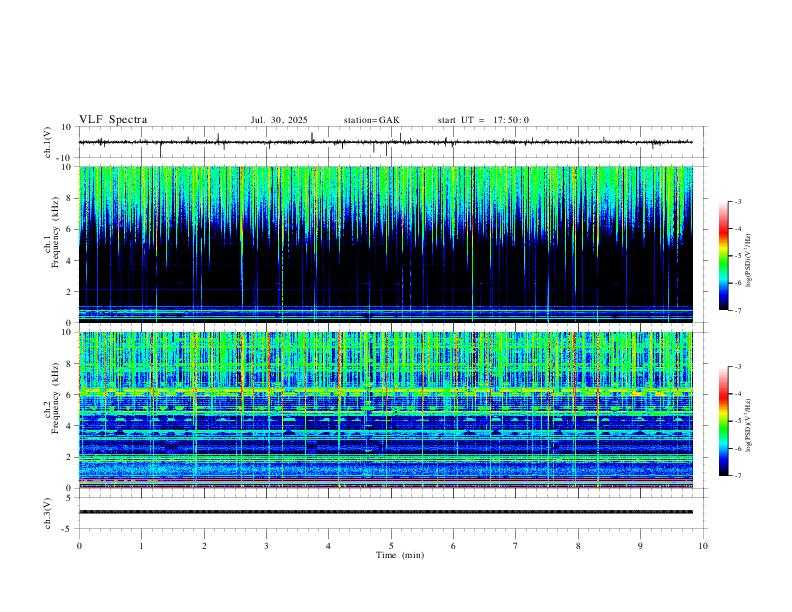Viewport: 792px width, 612px height.
Task: Click the time axis tick labeled 10
Action: [x=703, y=546]
